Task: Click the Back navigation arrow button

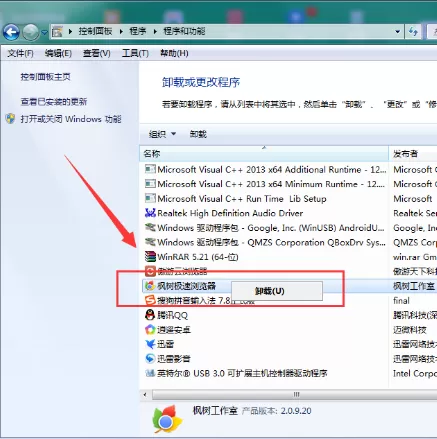Action: 11,32
